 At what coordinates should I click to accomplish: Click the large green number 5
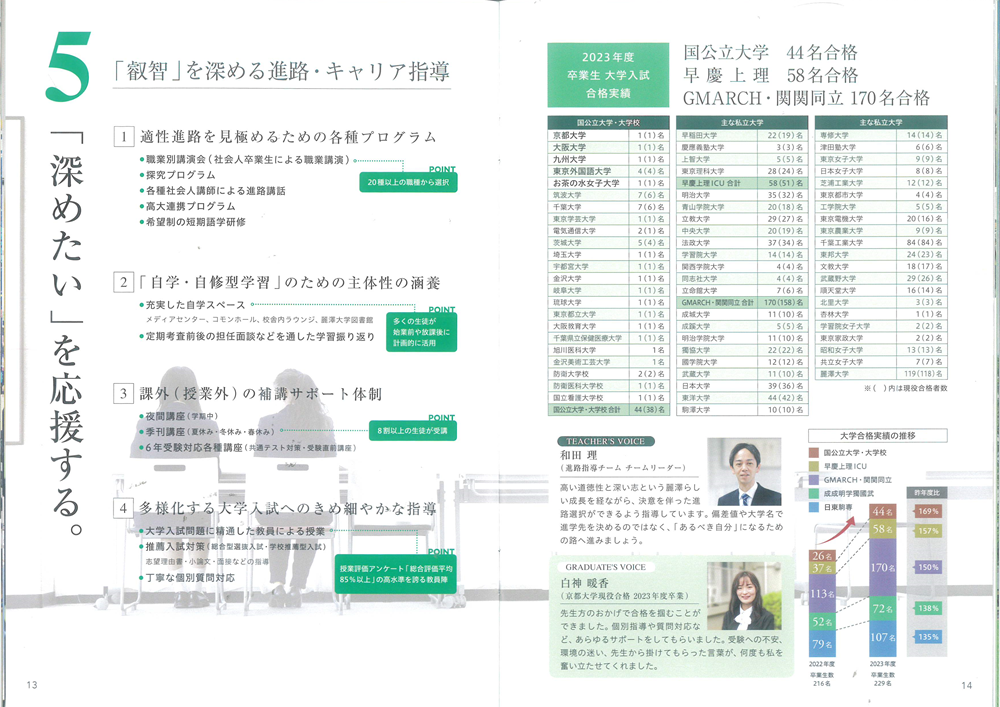[68, 66]
